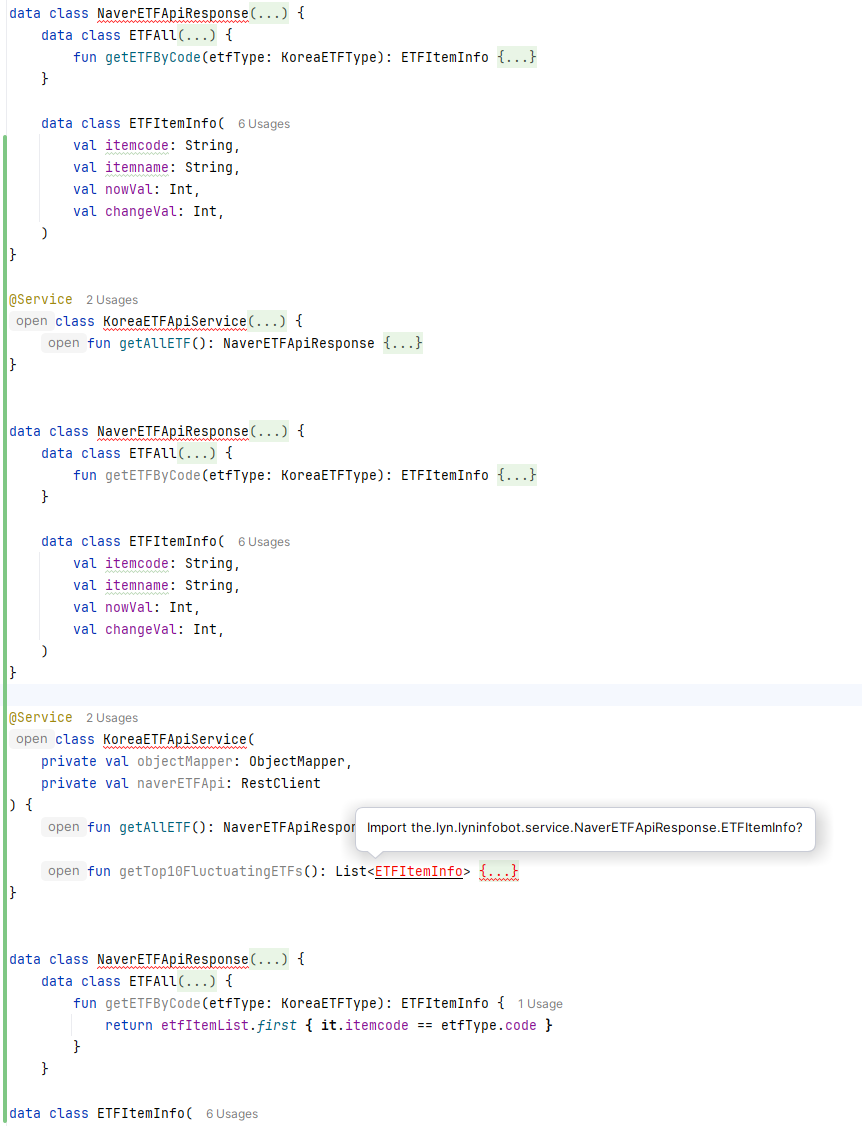Click the "open" hint before getTop10FluctuatingETFs
The height and width of the screenshot is (1126, 862).
[x=63, y=872]
